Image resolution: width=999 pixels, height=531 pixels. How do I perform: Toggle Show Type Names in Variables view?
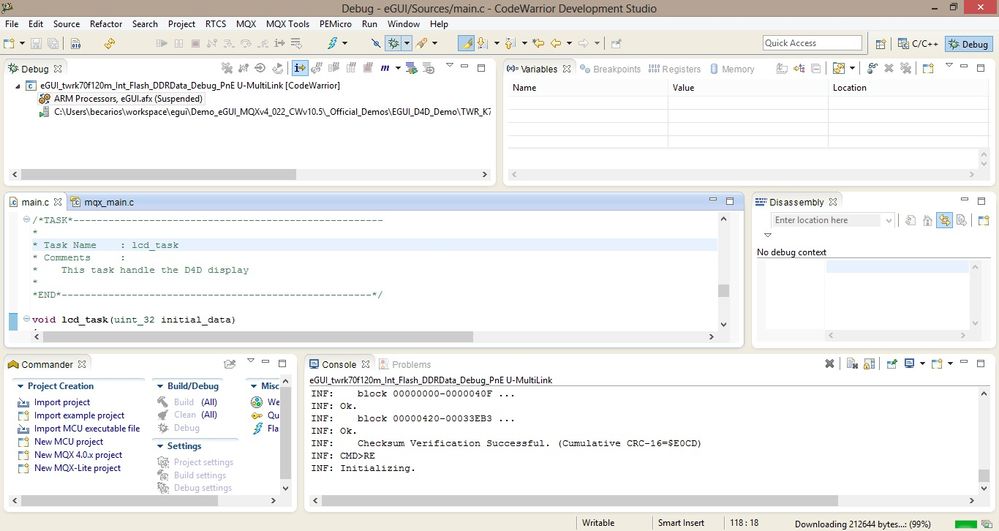(x=782, y=68)
